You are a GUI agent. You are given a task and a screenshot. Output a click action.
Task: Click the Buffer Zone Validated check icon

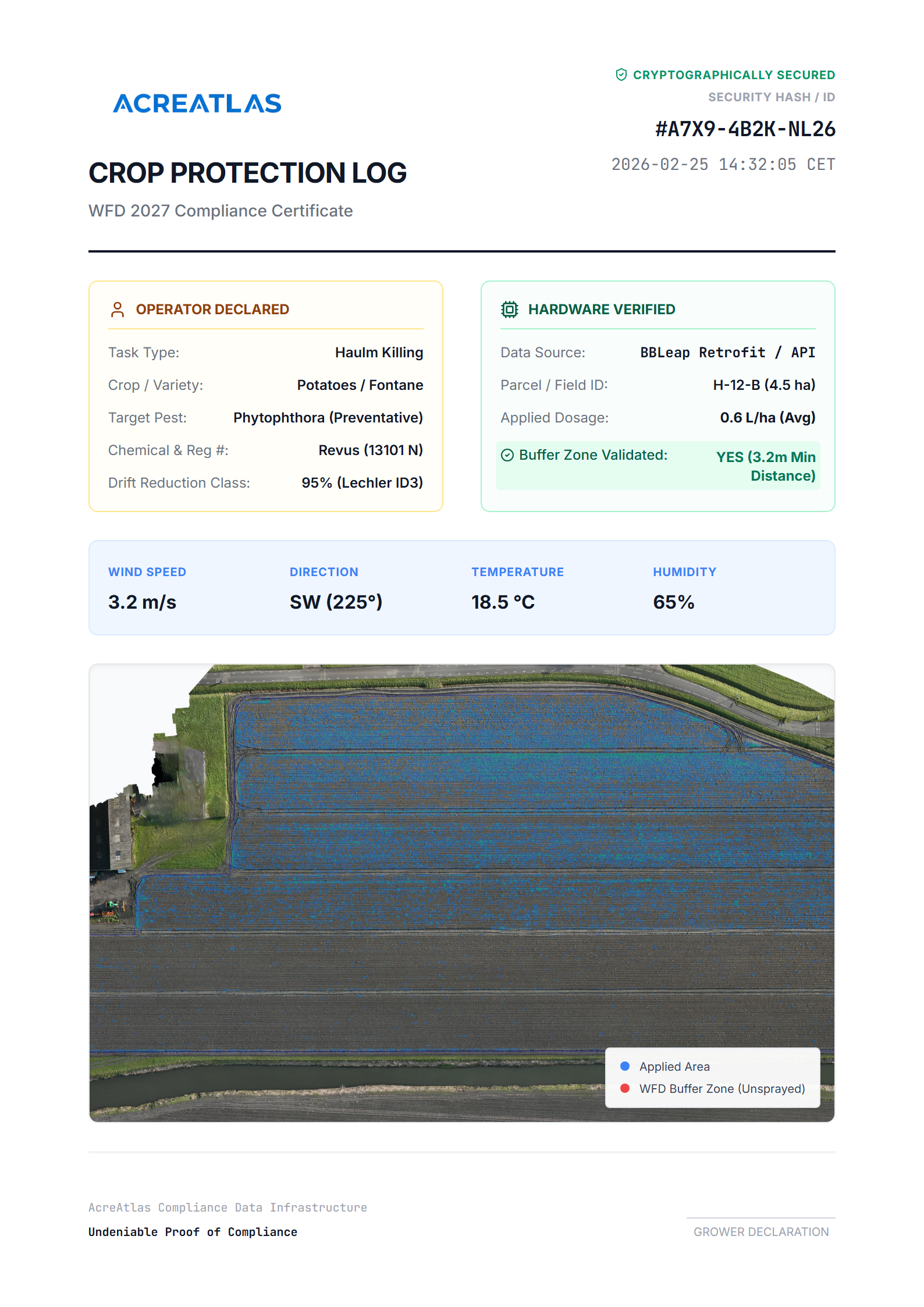tap(507, 455)
